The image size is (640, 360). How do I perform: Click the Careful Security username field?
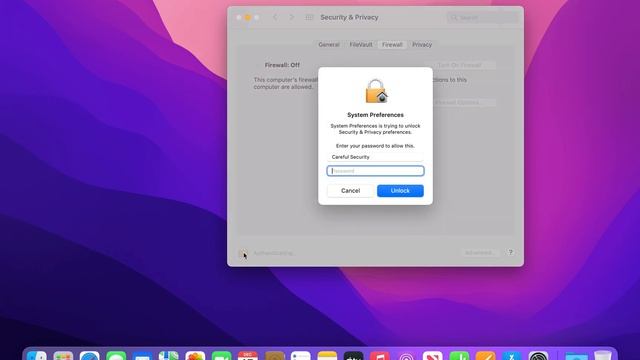point(375,157)
